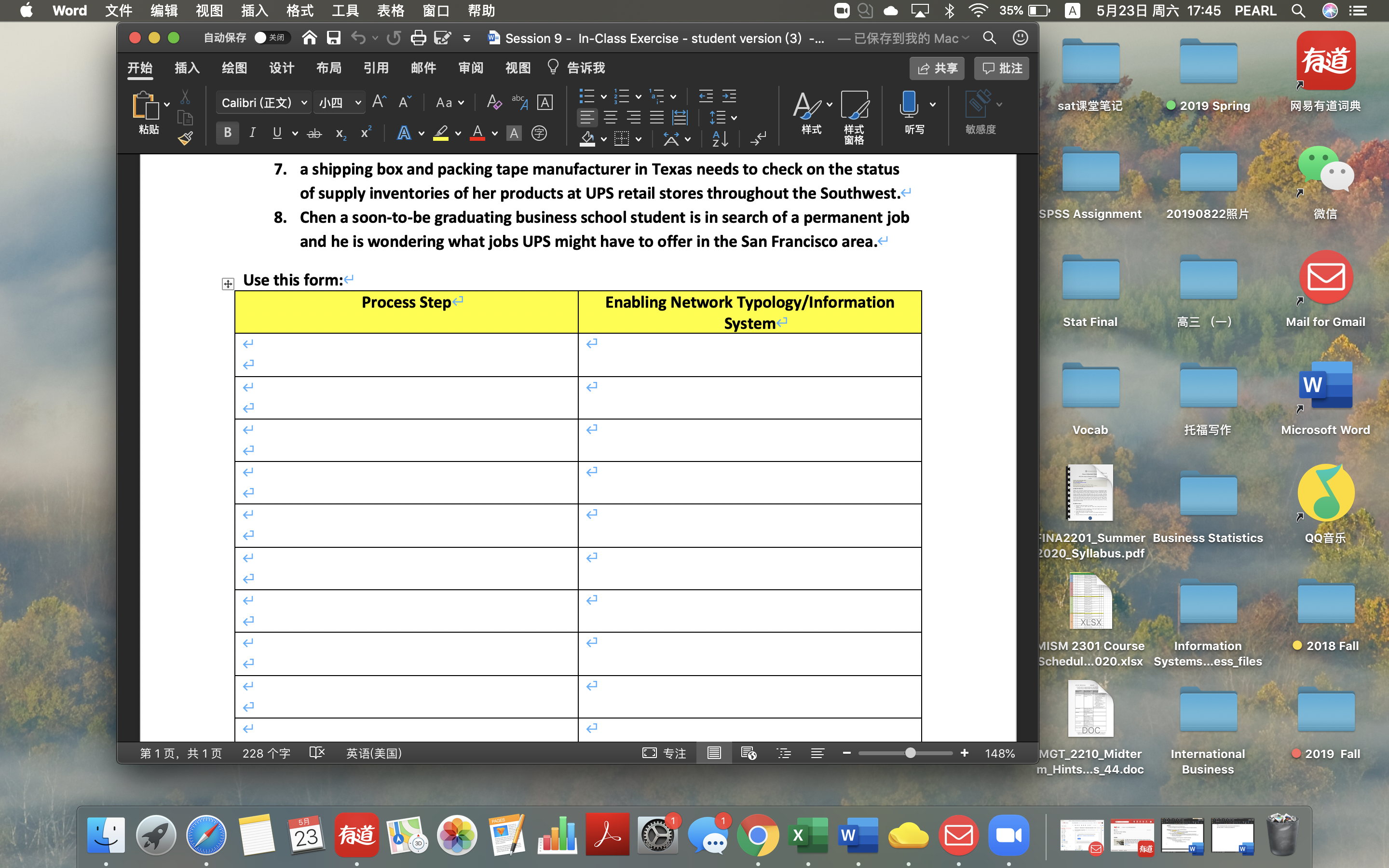Open the font size dropdown

coord(357,103)
